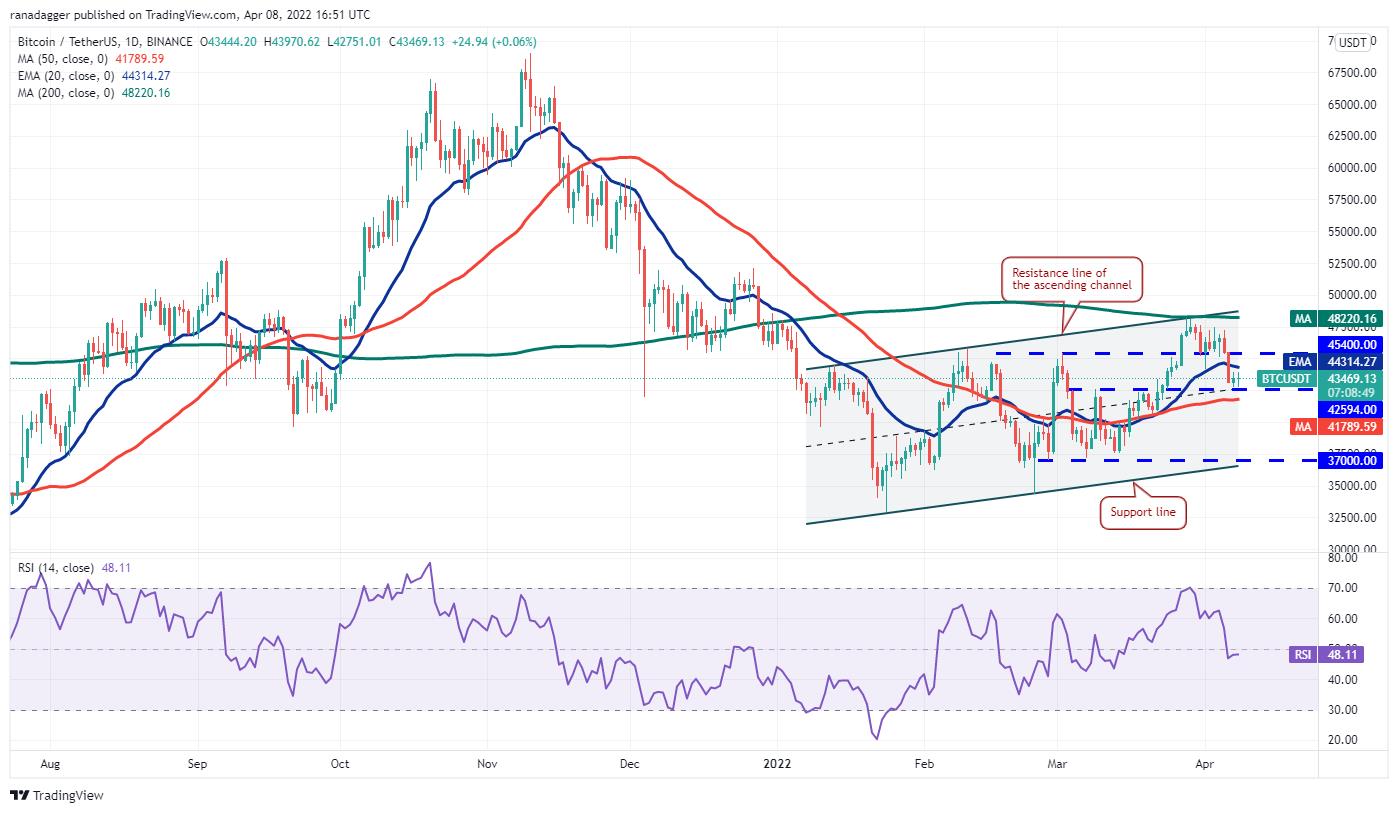Click the 'Dec' label on time axis
Image resolution: width=1398 pixels, height=813 pixels.
pyautogui.click(x=631, y=763)
